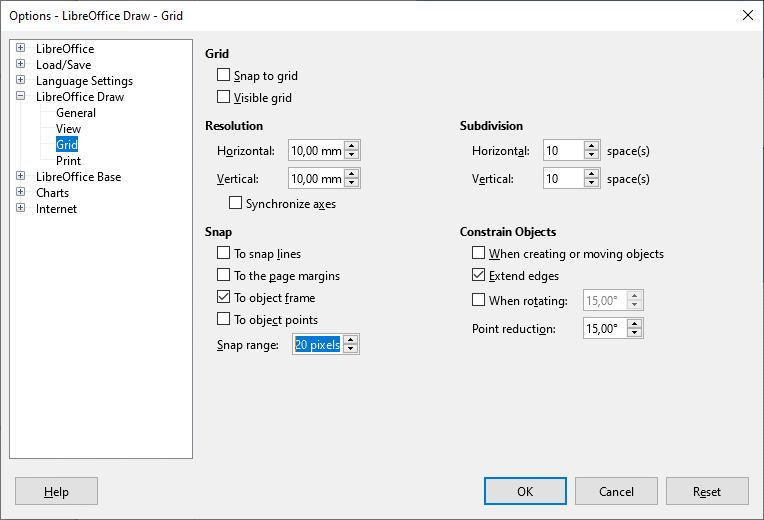Viewport: 764px width, 520px height.
Task: Toggle Synchronize axes checkbox
Action: coord(235,203)
